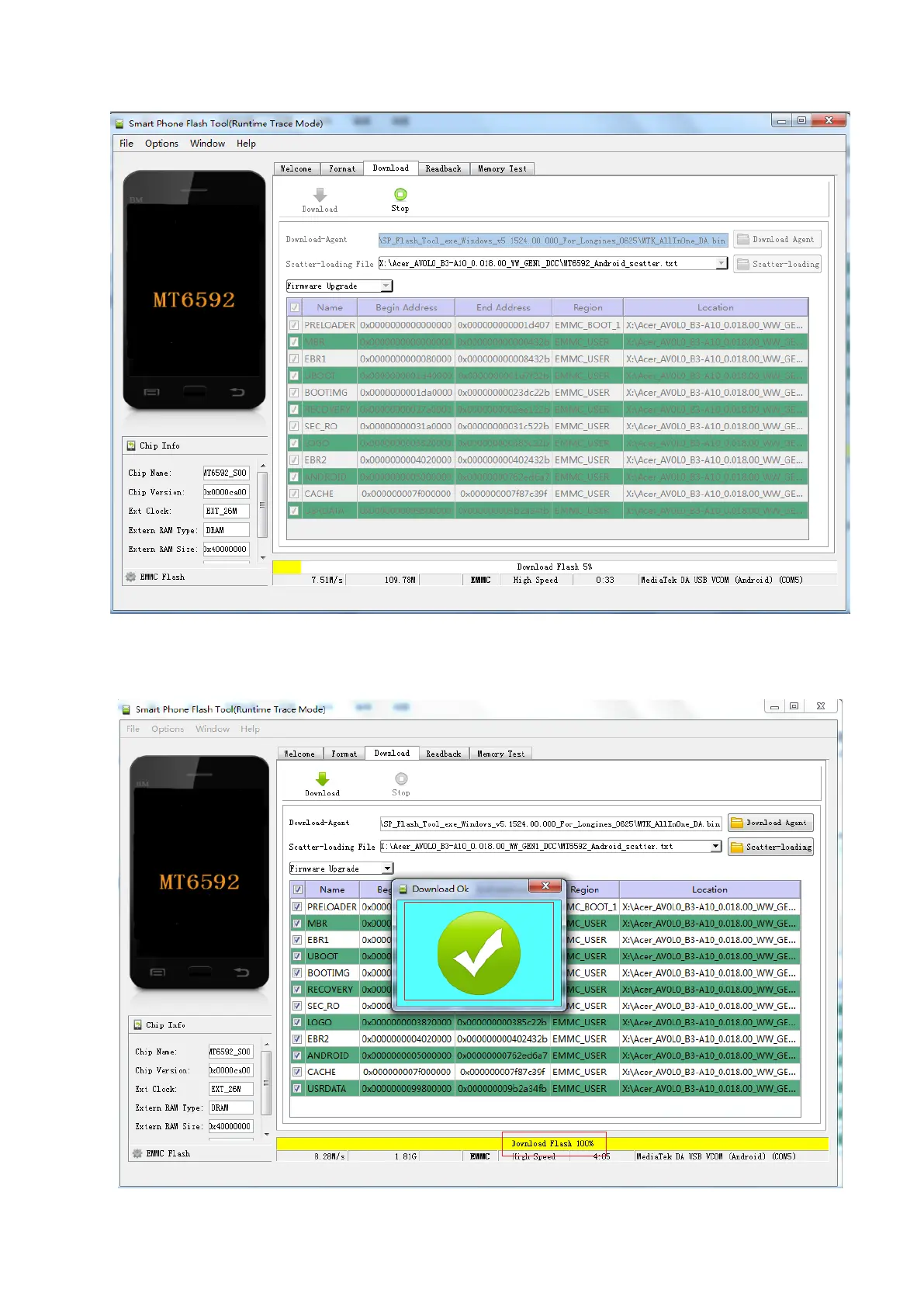This screenshot has width=924, height=1307.
Task: Click Download Agent button in 100% progress window
Action: 770,823
